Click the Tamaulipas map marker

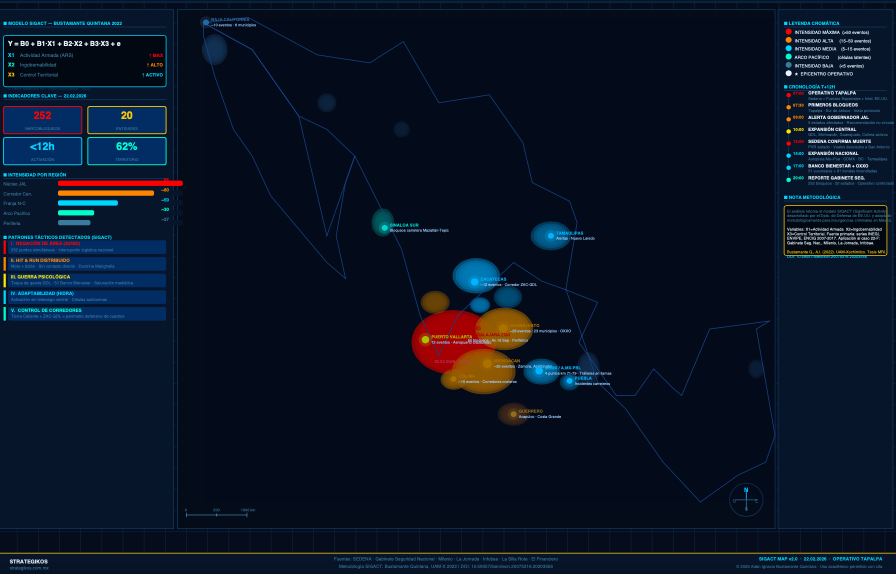point(551,236)
